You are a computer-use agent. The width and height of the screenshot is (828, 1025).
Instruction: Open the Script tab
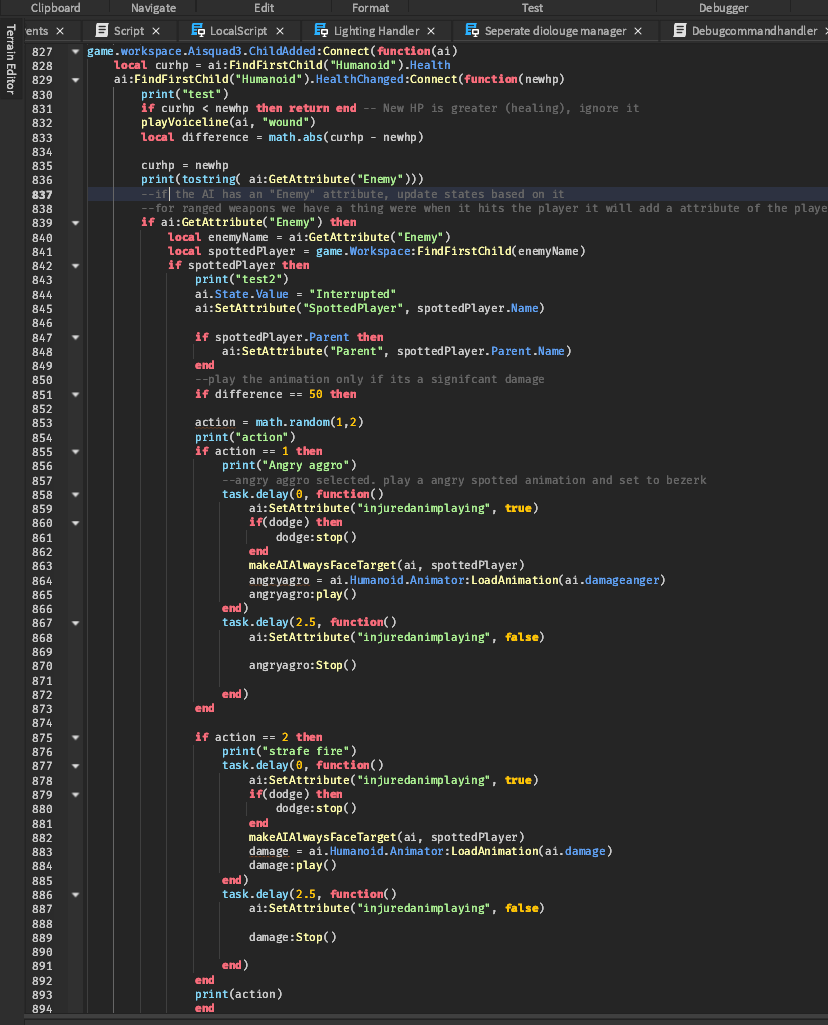point(128,31)
